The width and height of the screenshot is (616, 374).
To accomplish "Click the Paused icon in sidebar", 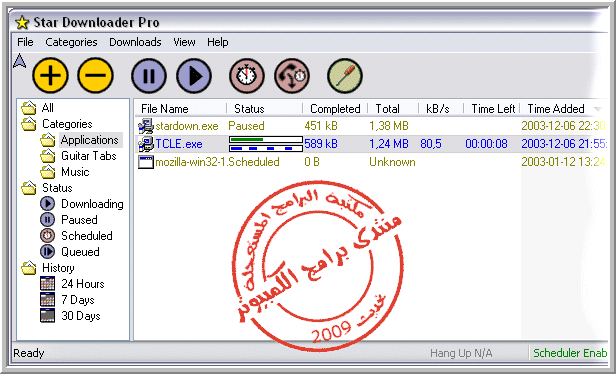I will pos(48,220).
